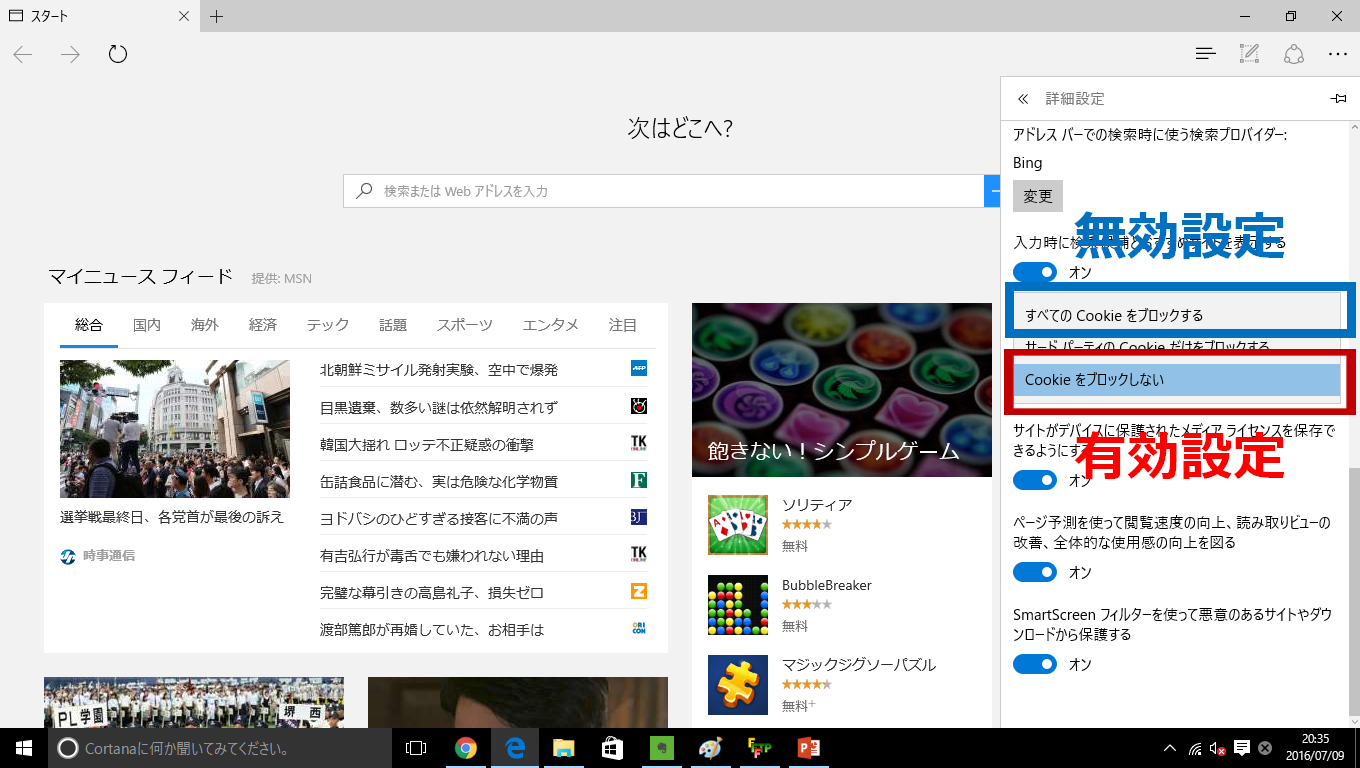Click the マジックジグソーパズル app icon

[738, 685]
